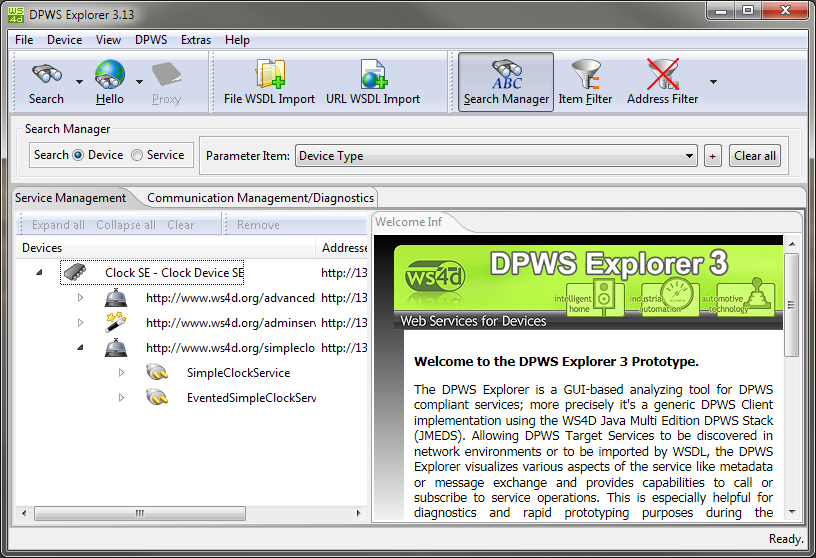Select the SimpleClockService tree item

coord(238,373)
